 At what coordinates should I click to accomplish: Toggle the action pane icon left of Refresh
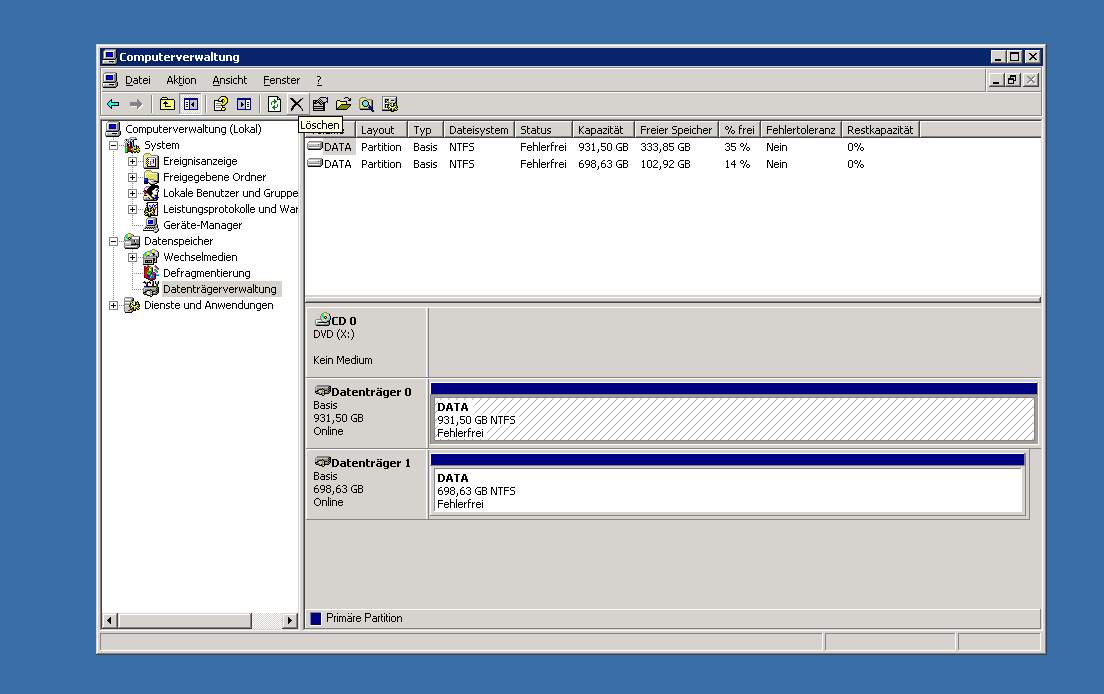click(x=244, y=104)
